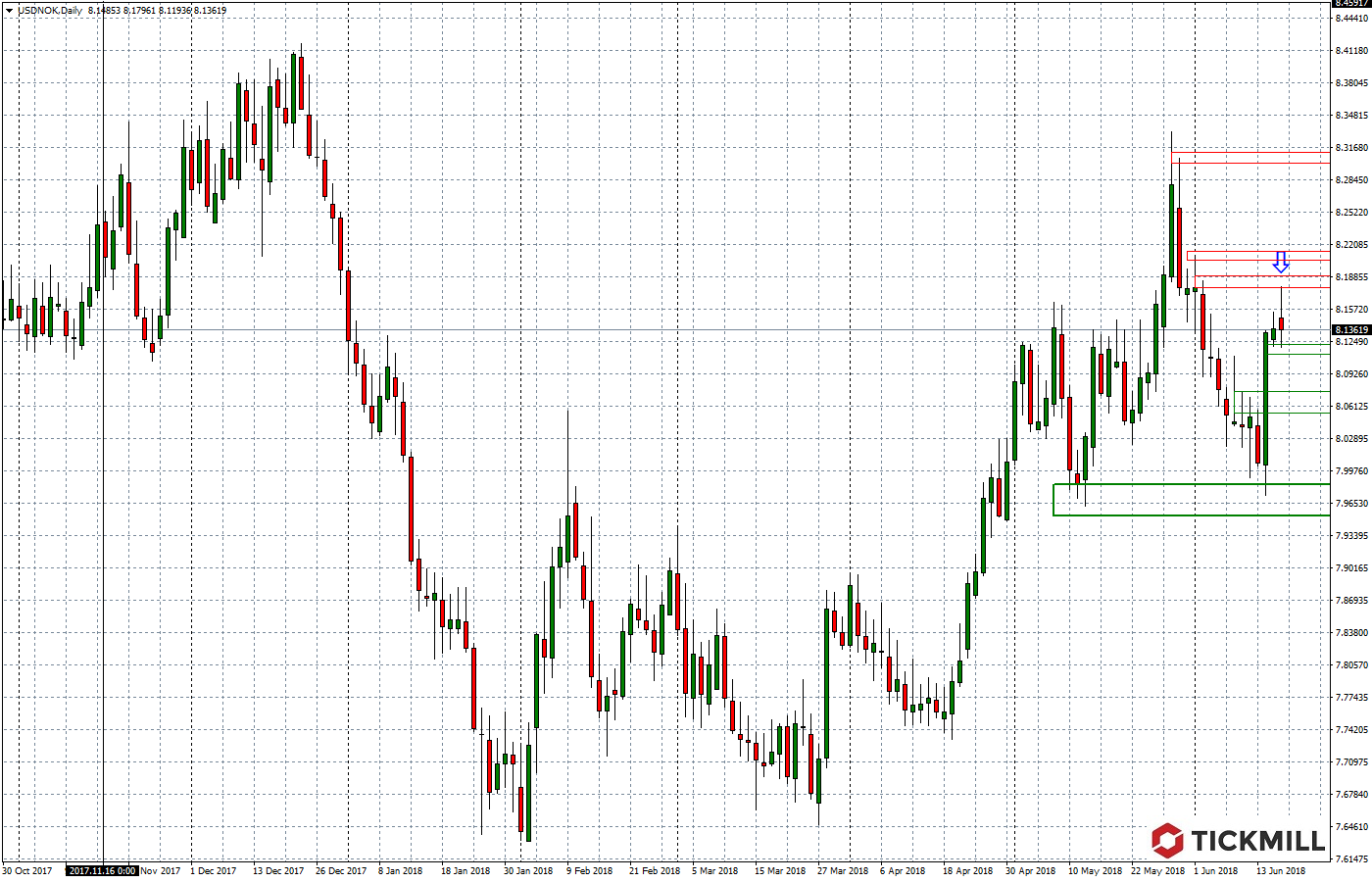This screenshot has width=1372, height=882.
Task: Click the 1 Jun 2018 date label
Action: coord(1215,870)
